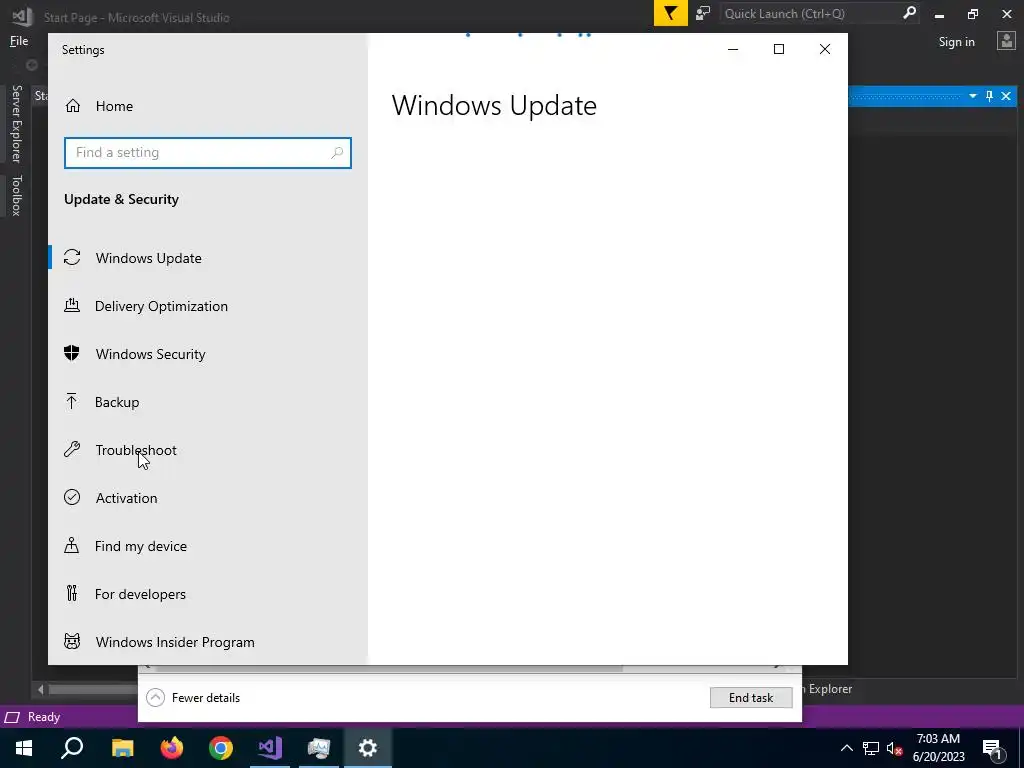Open Find my device settings
Image resolution: width=1024 pixels, height=768 pixels.
coord(140,546)
